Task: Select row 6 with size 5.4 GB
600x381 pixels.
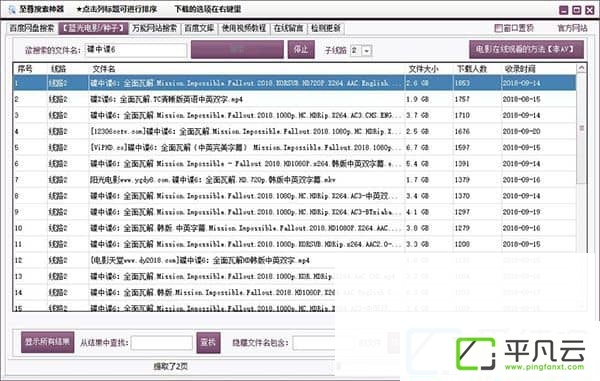Action: (x=295, y=163)
